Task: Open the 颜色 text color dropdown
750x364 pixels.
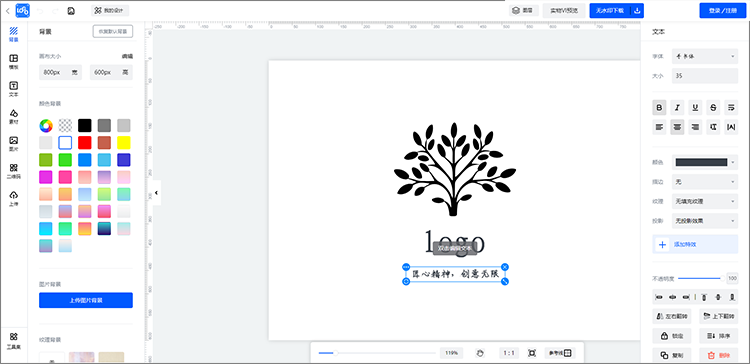Action: (x=705, y=162)
